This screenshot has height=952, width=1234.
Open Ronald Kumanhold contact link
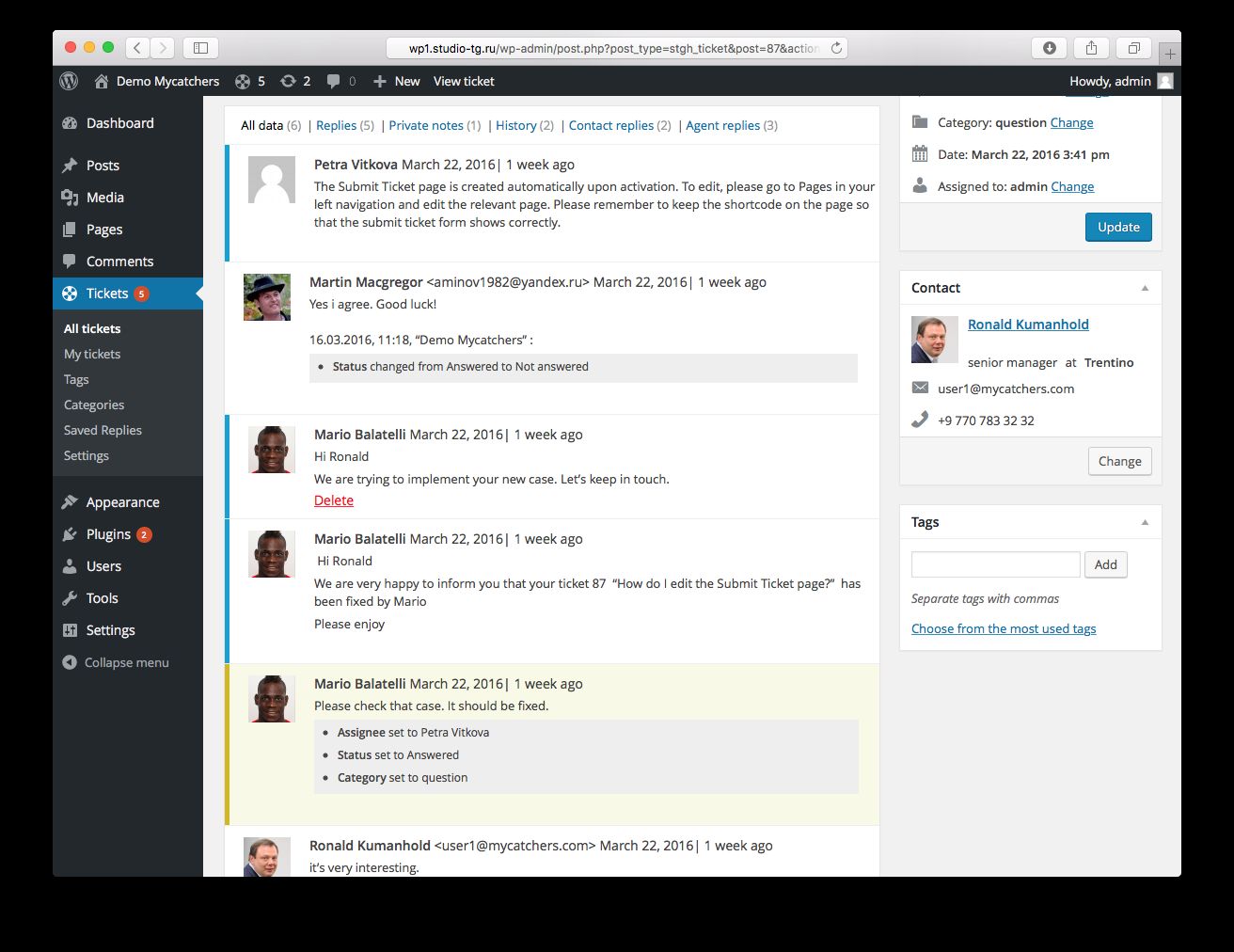click(1028, 325)
